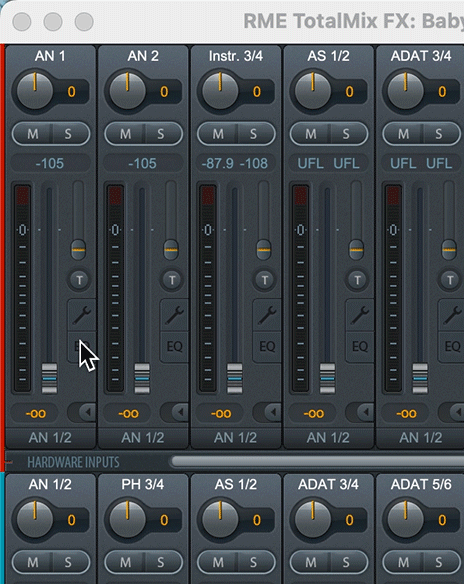Click AN 1 main volume fader handle

click(49, 378)
